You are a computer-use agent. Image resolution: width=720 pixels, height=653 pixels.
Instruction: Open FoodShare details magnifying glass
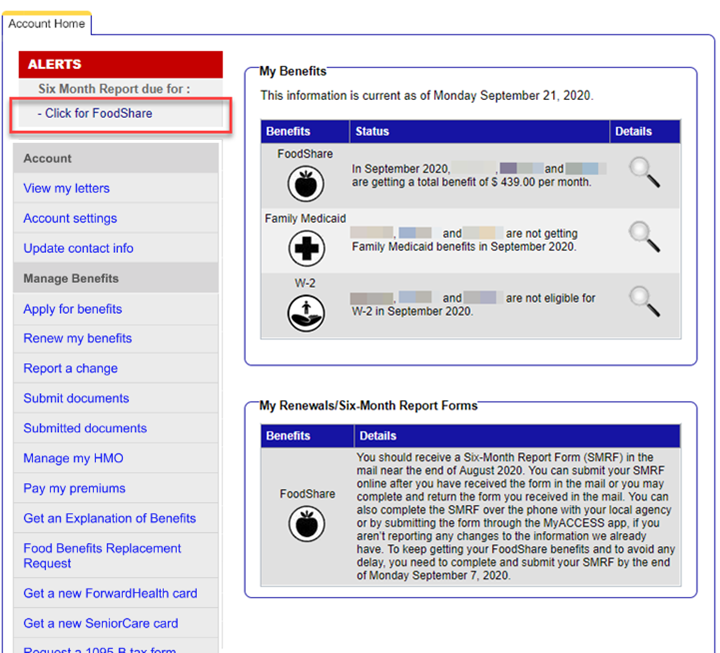(x=644, y=174)
